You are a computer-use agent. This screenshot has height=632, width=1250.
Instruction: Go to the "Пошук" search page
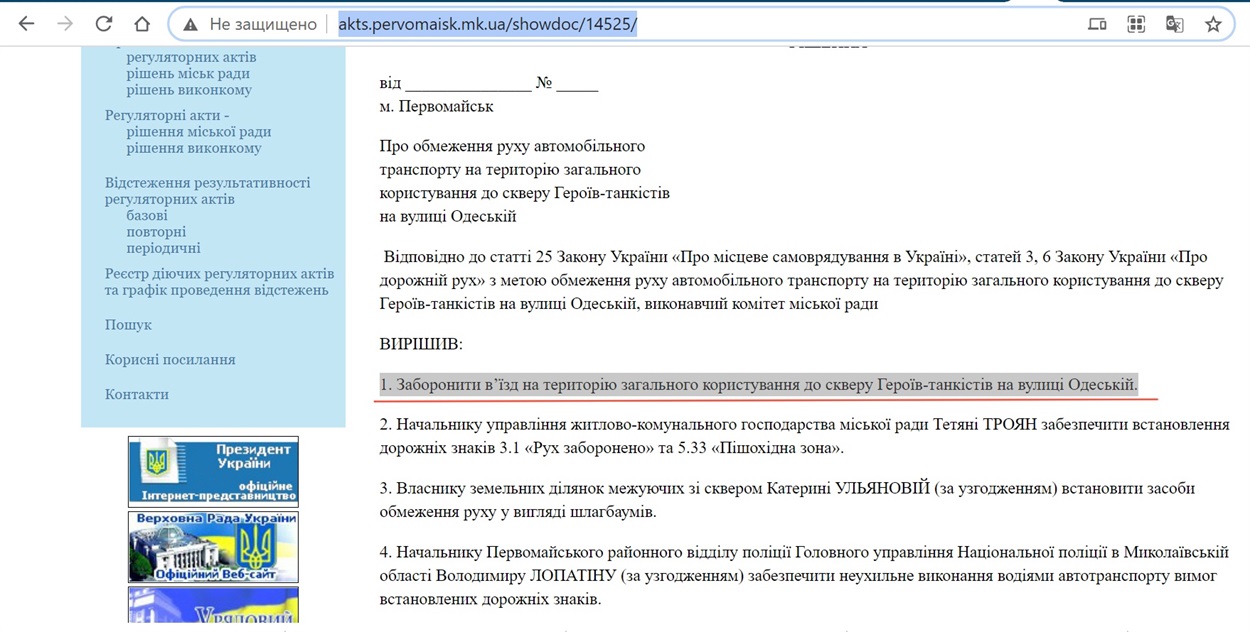pyautogui.click(x=129, y=324)
